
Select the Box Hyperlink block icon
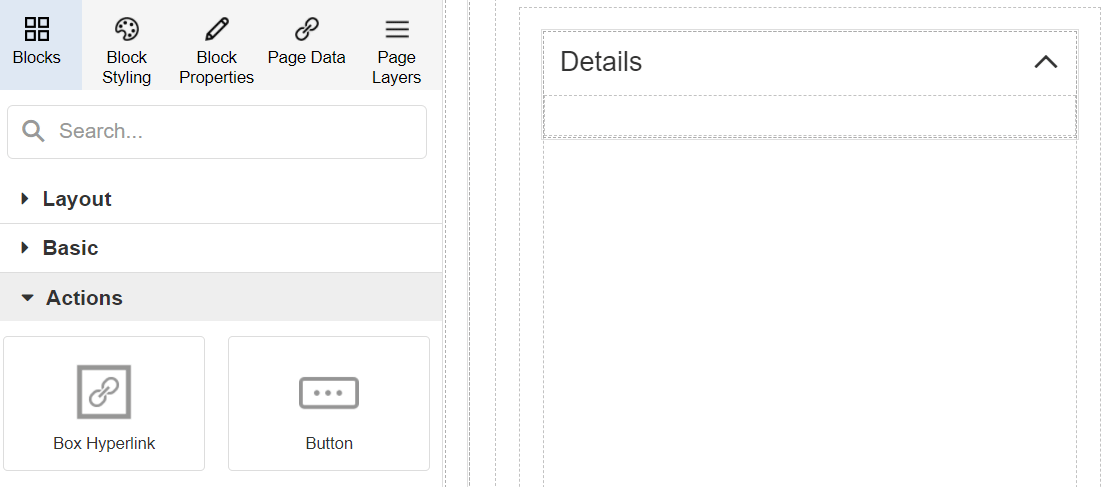click(104, 392)
